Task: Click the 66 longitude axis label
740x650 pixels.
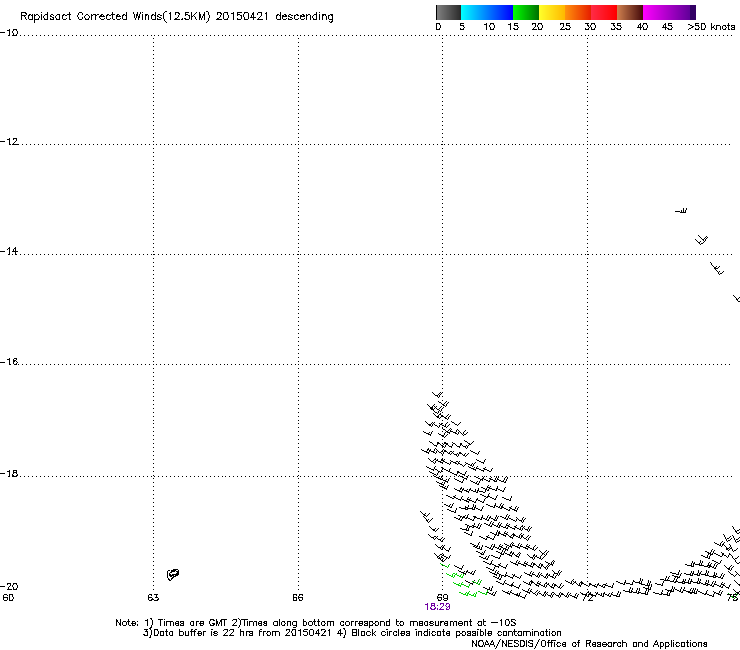Action: [298, 598]
